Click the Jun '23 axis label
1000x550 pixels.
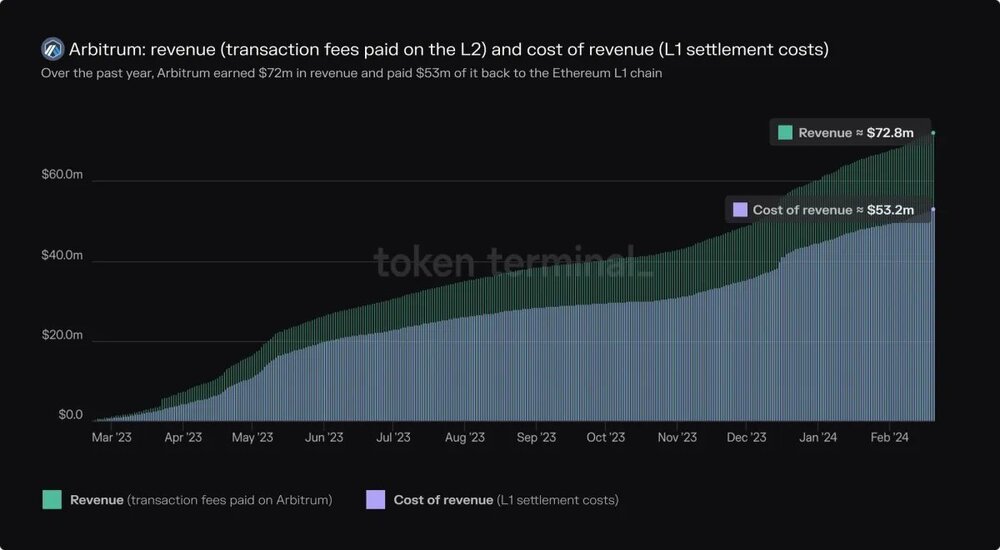point(324,438)
